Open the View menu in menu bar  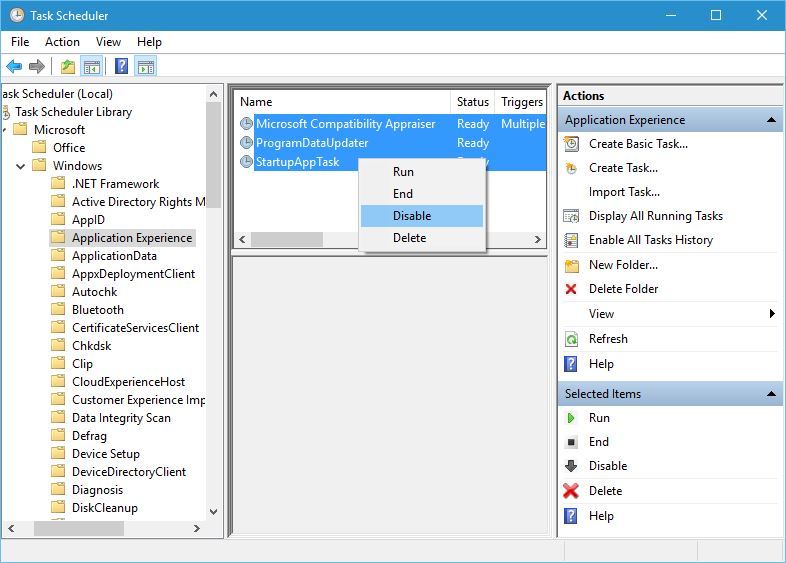click(x=108, y=42)
